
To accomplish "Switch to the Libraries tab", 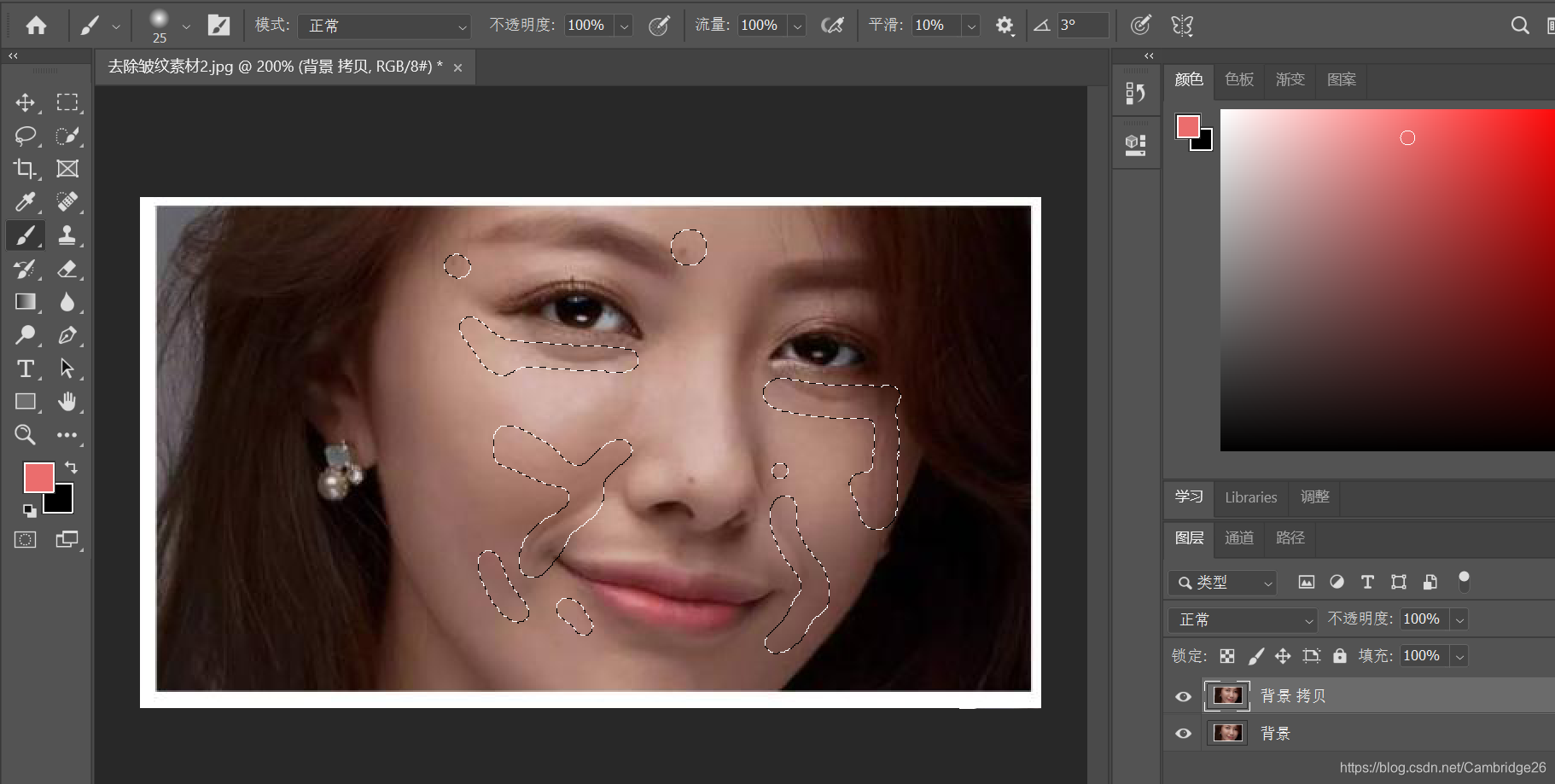I will [x=1250, y=497].
